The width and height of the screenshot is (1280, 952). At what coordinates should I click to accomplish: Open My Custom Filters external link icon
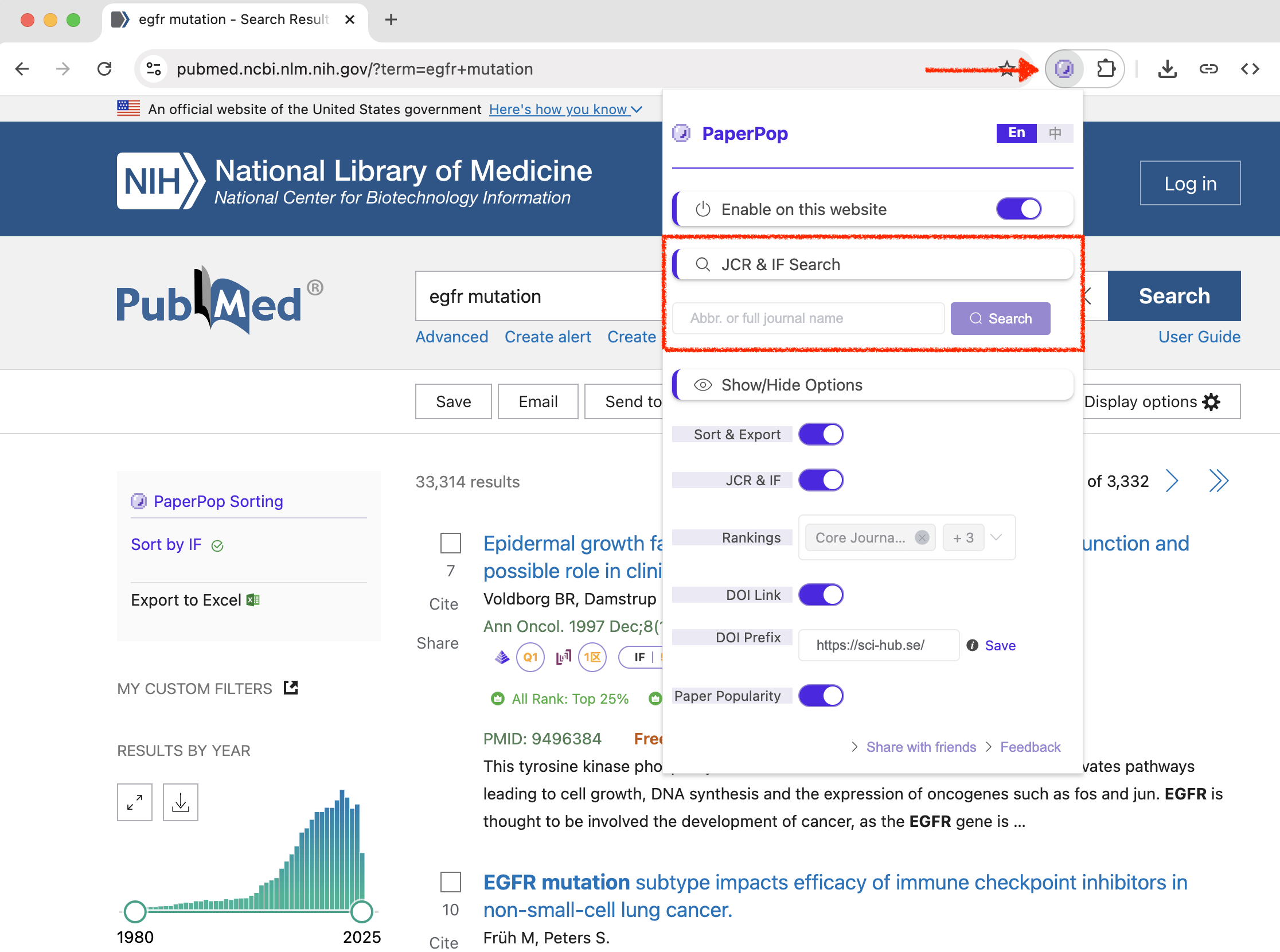[x=291, y=688]
